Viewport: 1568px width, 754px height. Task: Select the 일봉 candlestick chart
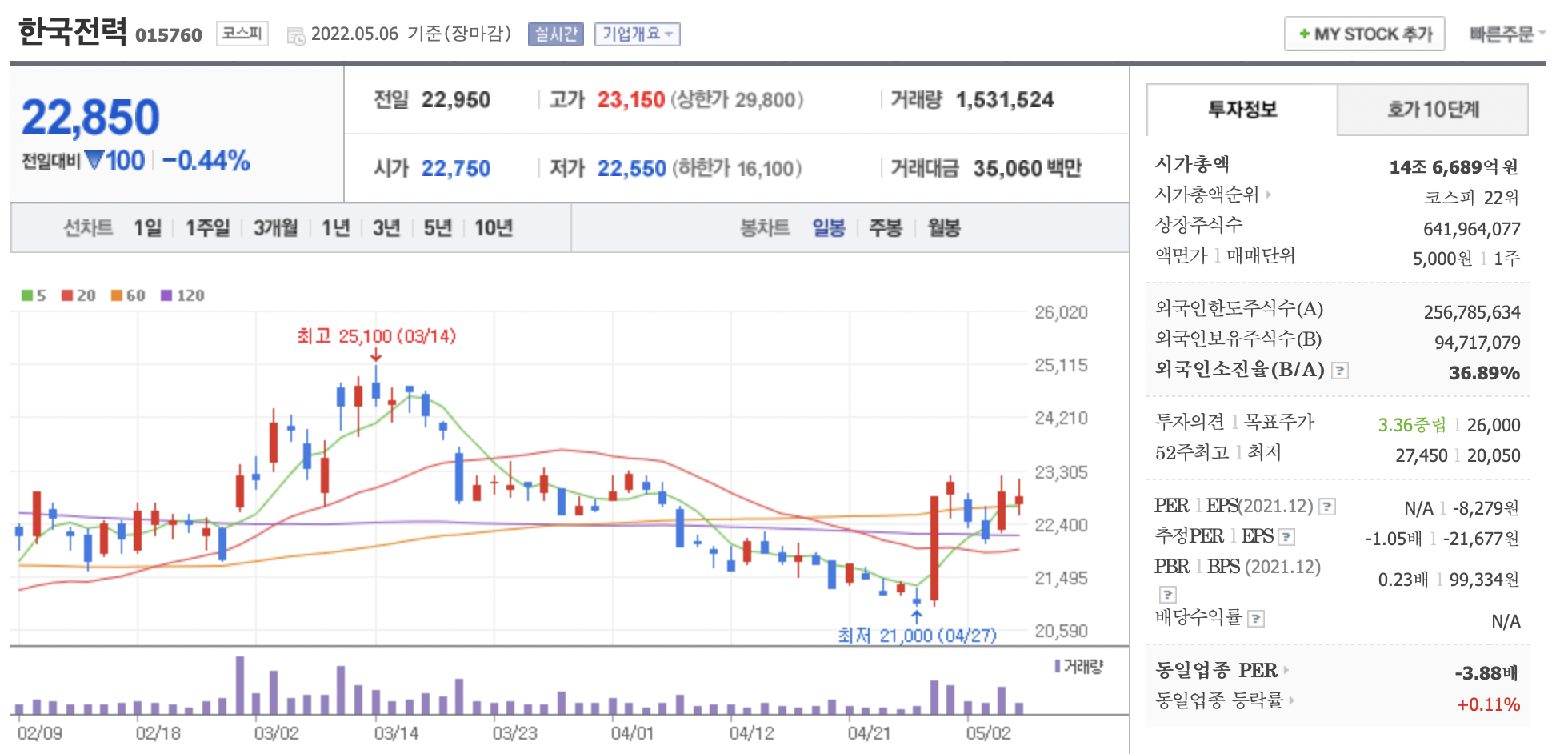[x=829, y=228]
